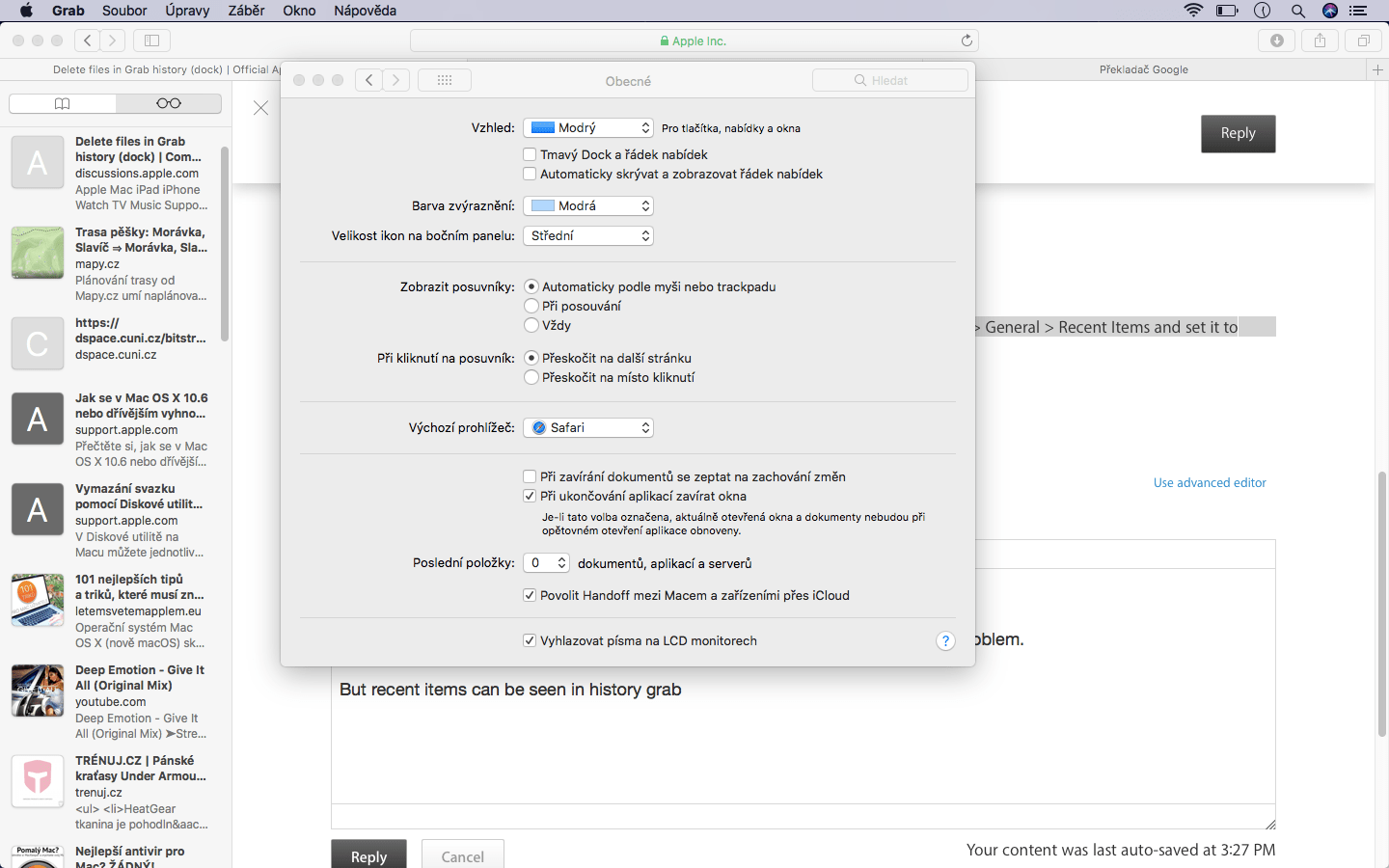Click the Safari address bar
This screenshot has width=1389, height=868.
[x=694, y=41]
